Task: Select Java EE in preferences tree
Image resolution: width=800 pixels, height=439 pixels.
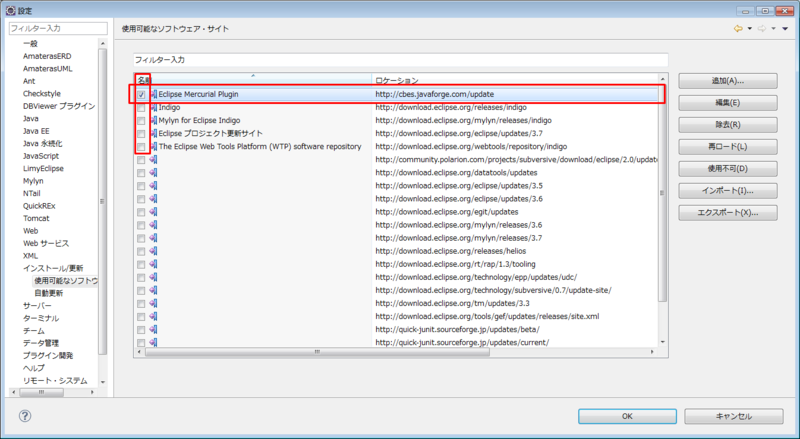Action: (x=36, y=131)
